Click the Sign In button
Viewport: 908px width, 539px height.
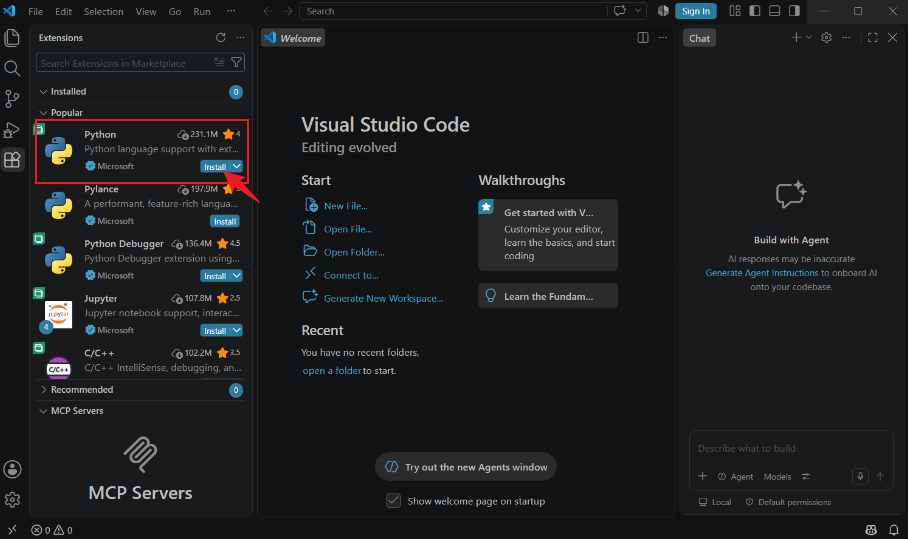(x=695, y=11)
